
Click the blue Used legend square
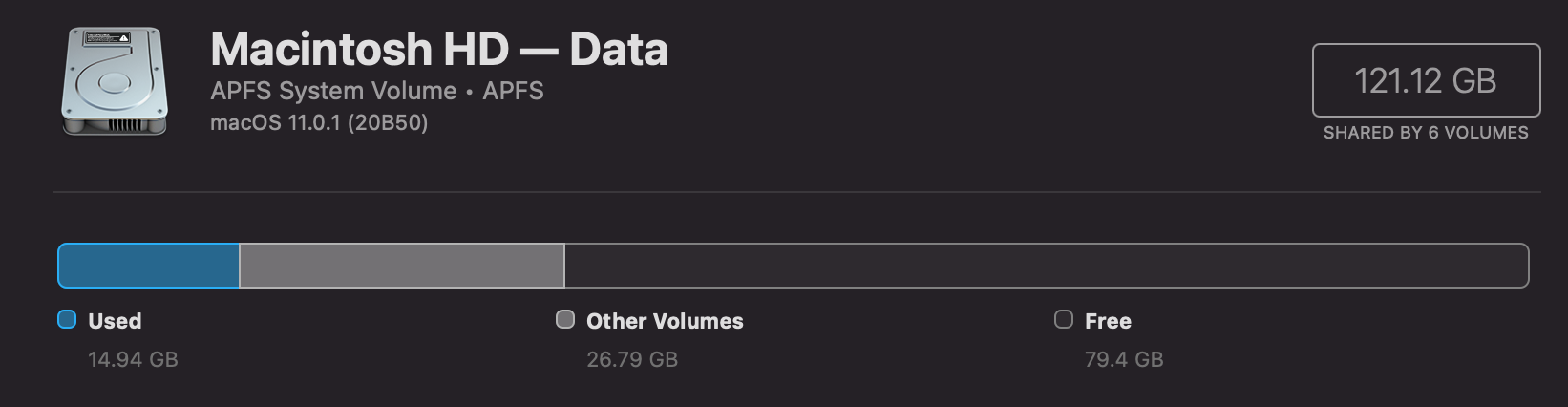(67, 320)
